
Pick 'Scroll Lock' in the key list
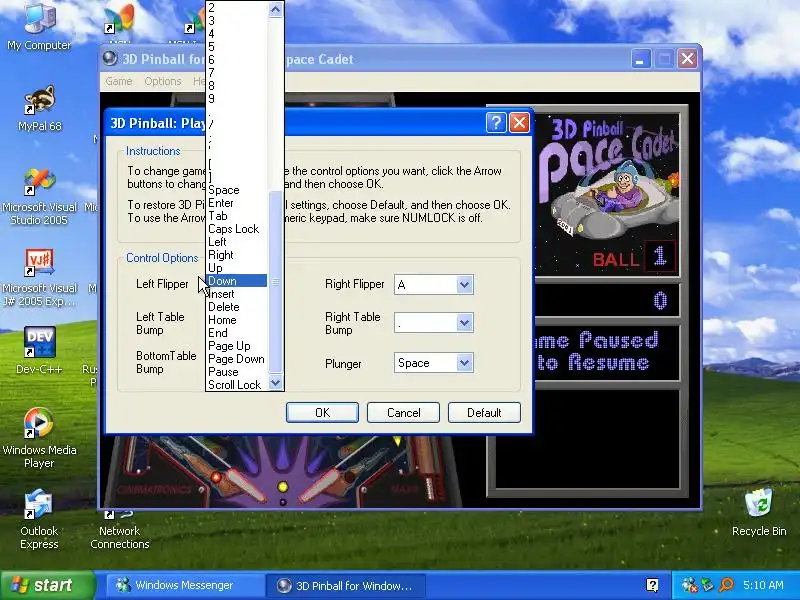(x=237, y=385)
